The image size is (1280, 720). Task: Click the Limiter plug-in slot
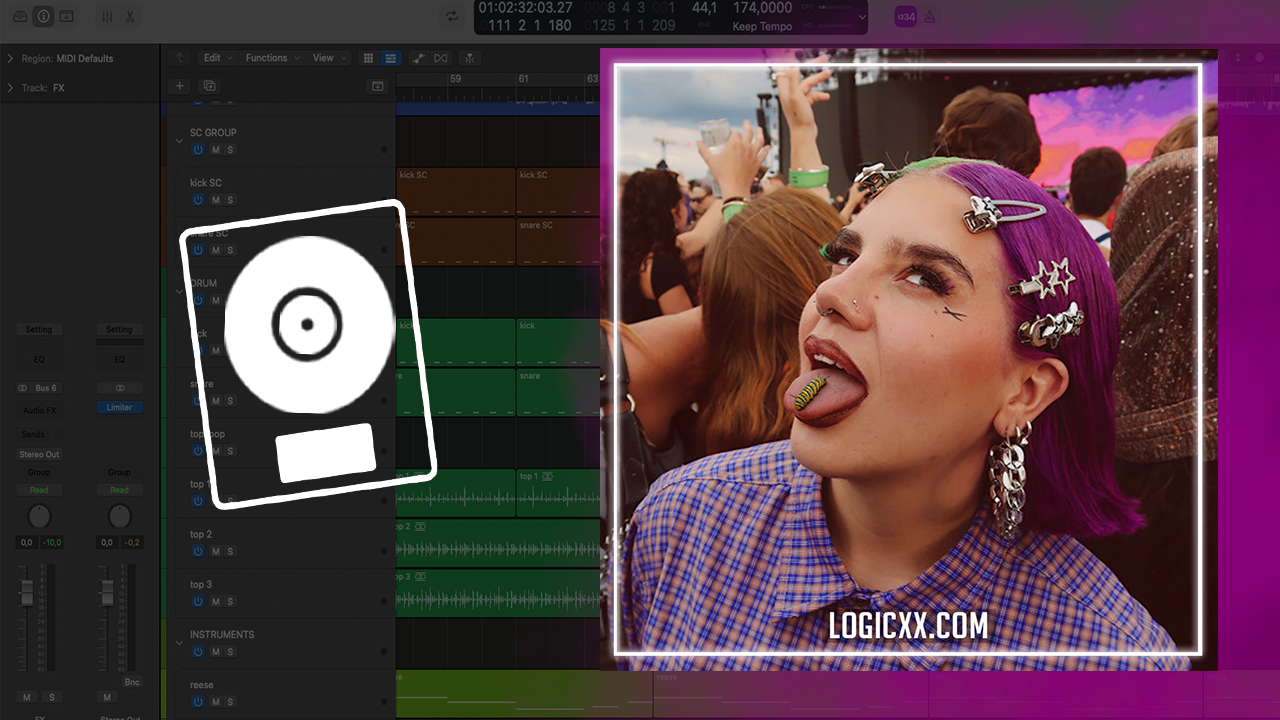[x=119, y=408]
